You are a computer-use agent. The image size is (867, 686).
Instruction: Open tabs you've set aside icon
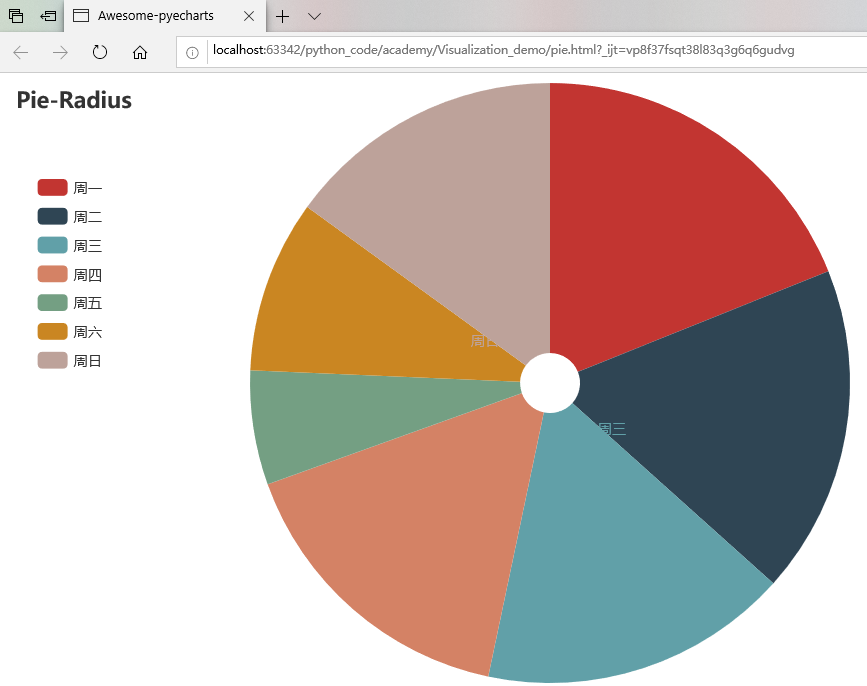click(16, 16)
